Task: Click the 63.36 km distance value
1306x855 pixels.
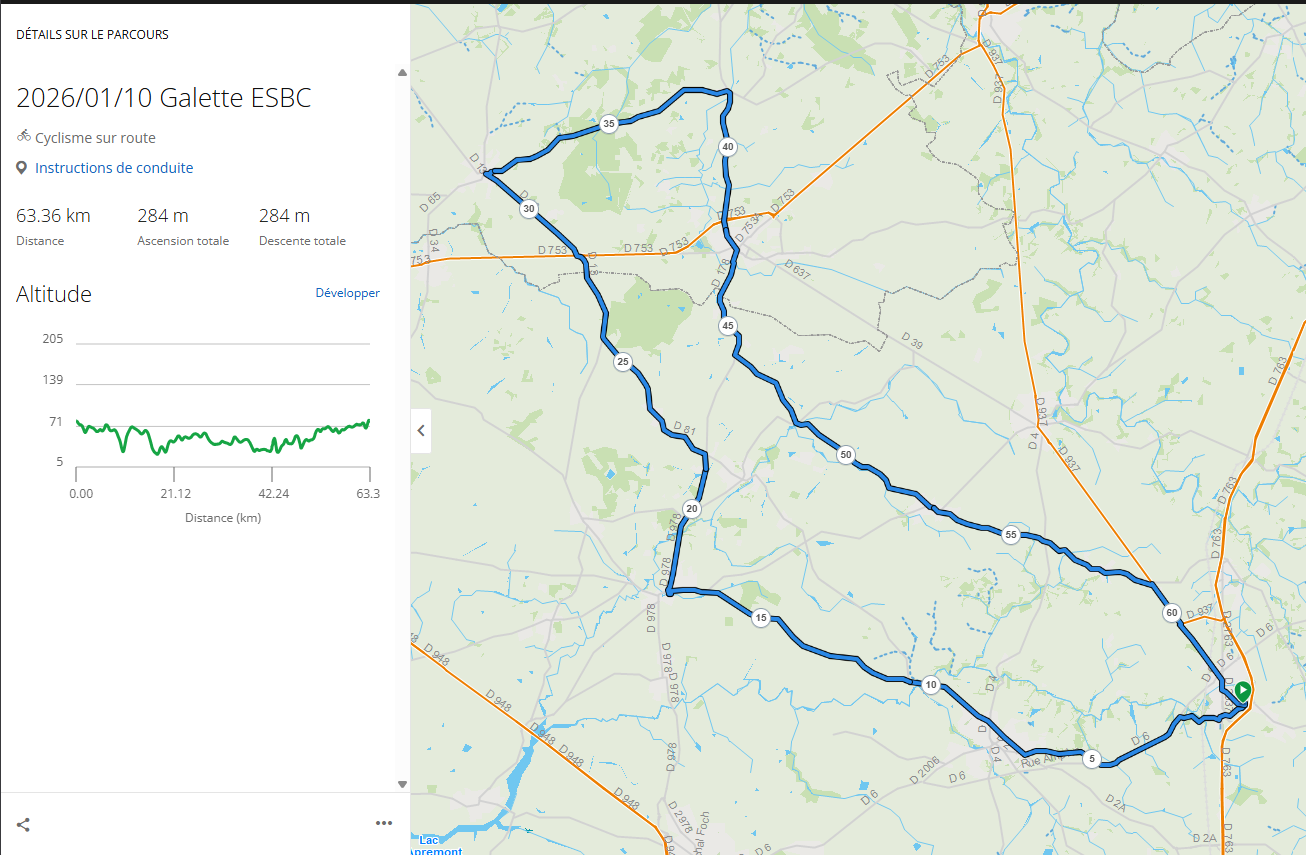Action: pyautogui.click(x=53, y=216)
